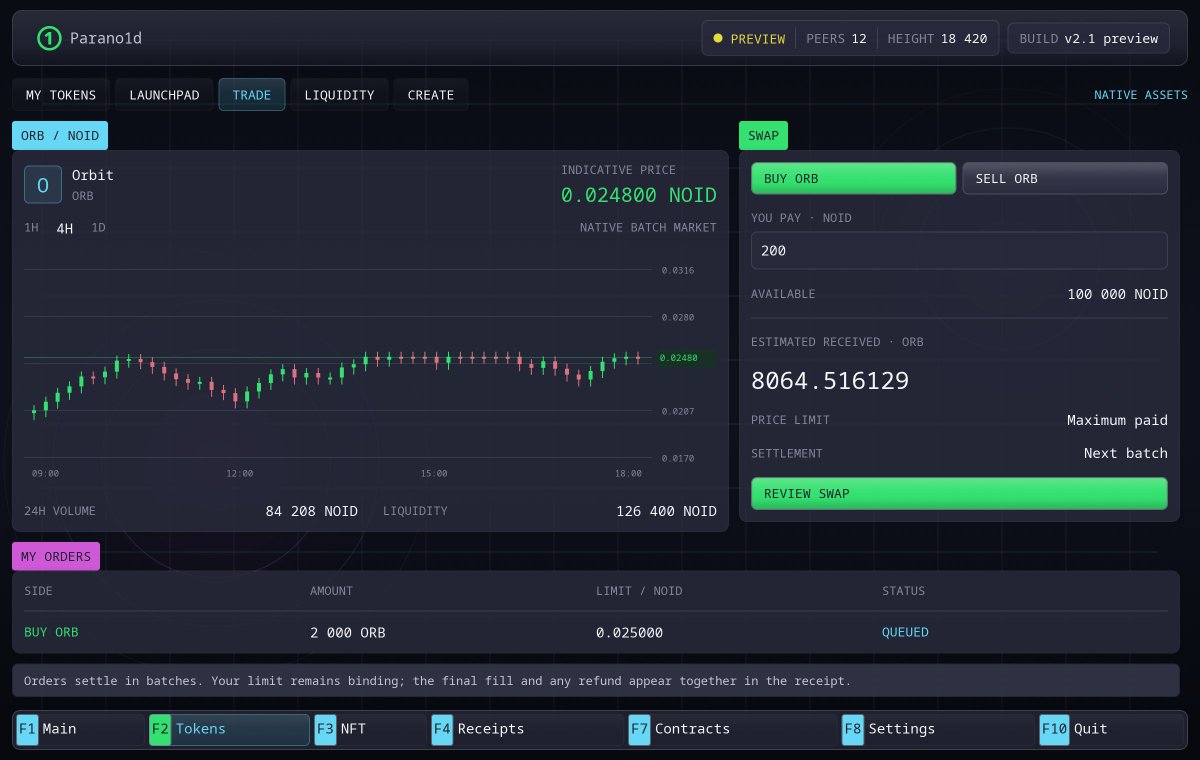
Task: Click the PEERS 12 indicator
Action: click(x=836, y=39)
